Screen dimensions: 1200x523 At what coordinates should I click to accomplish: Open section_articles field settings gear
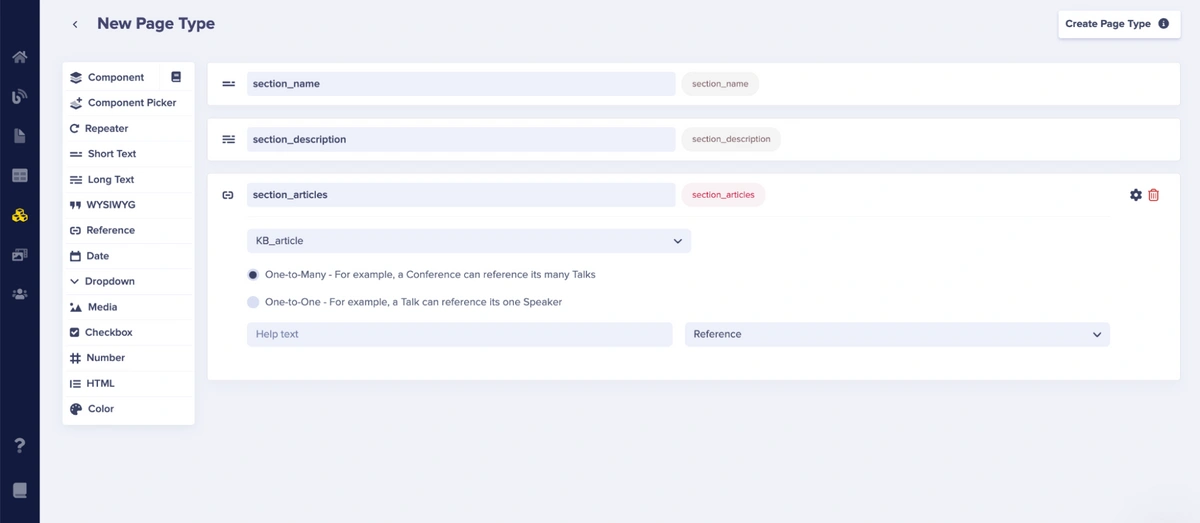click(1135, 195)
